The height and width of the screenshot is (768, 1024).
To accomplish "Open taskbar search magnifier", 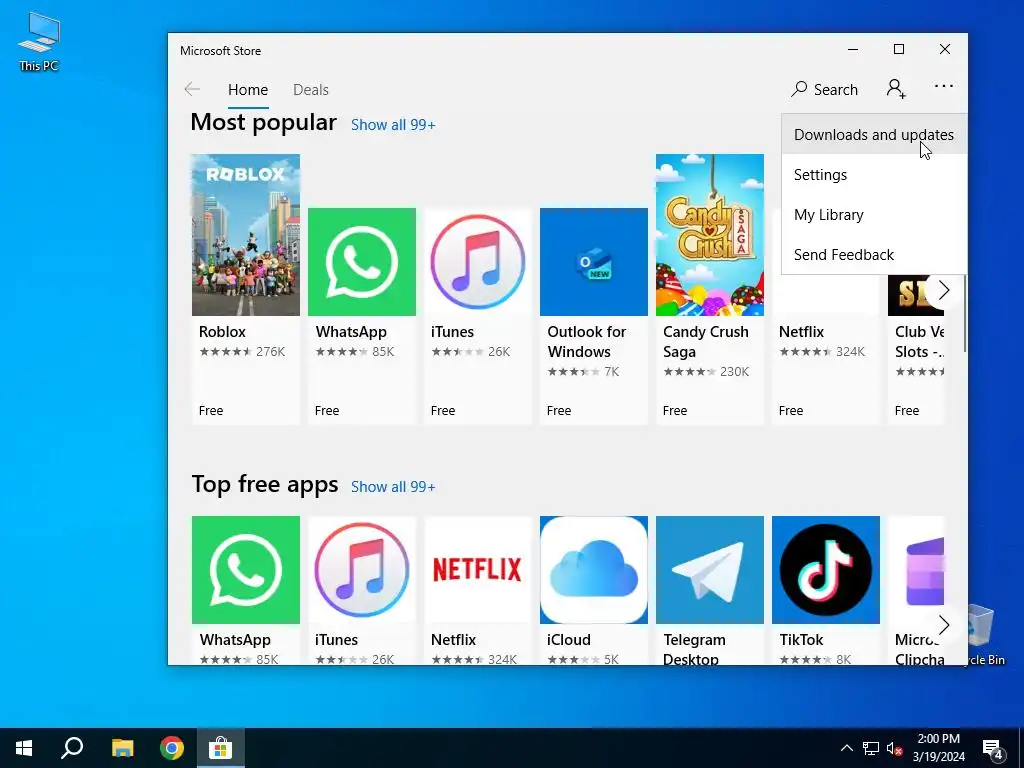I will coord(72,748).
